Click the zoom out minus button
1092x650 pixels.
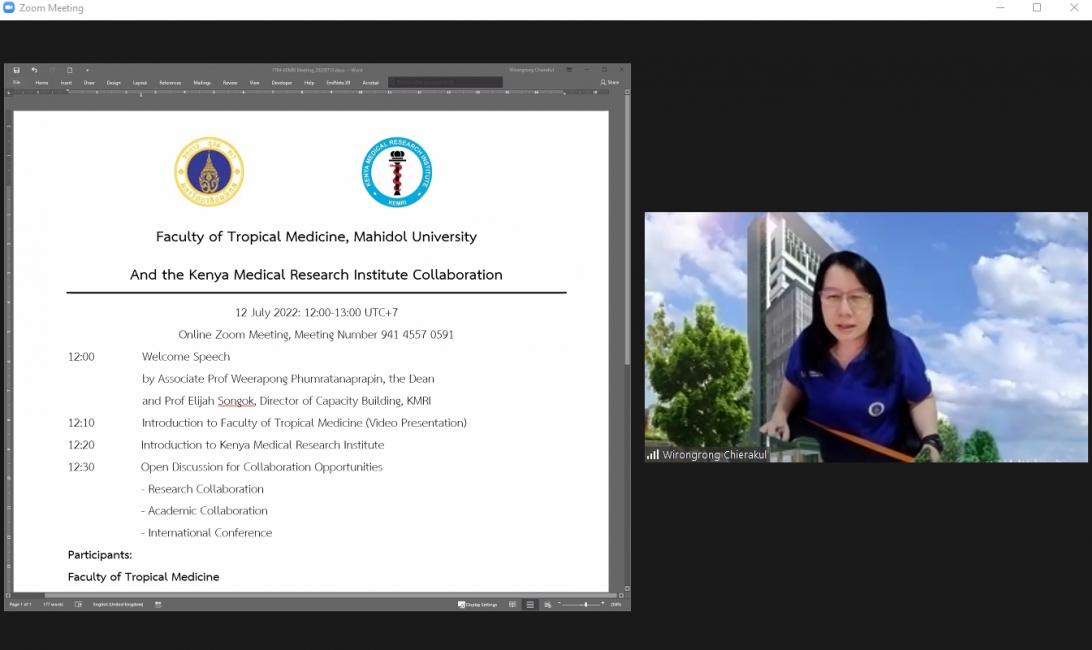(559, 604)
